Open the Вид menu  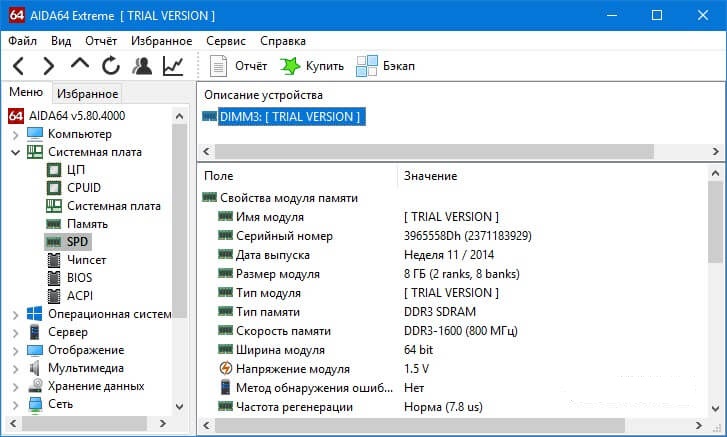(x=61, y=41)
